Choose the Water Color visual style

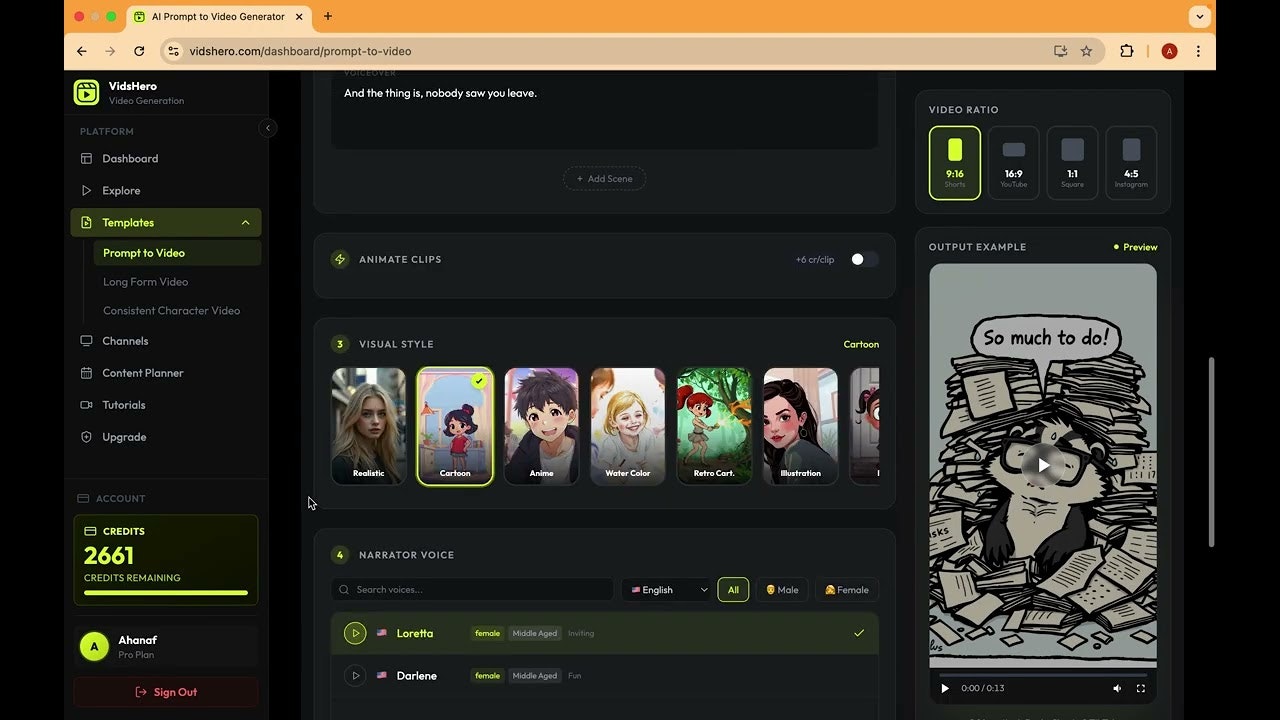pos(628,426)
